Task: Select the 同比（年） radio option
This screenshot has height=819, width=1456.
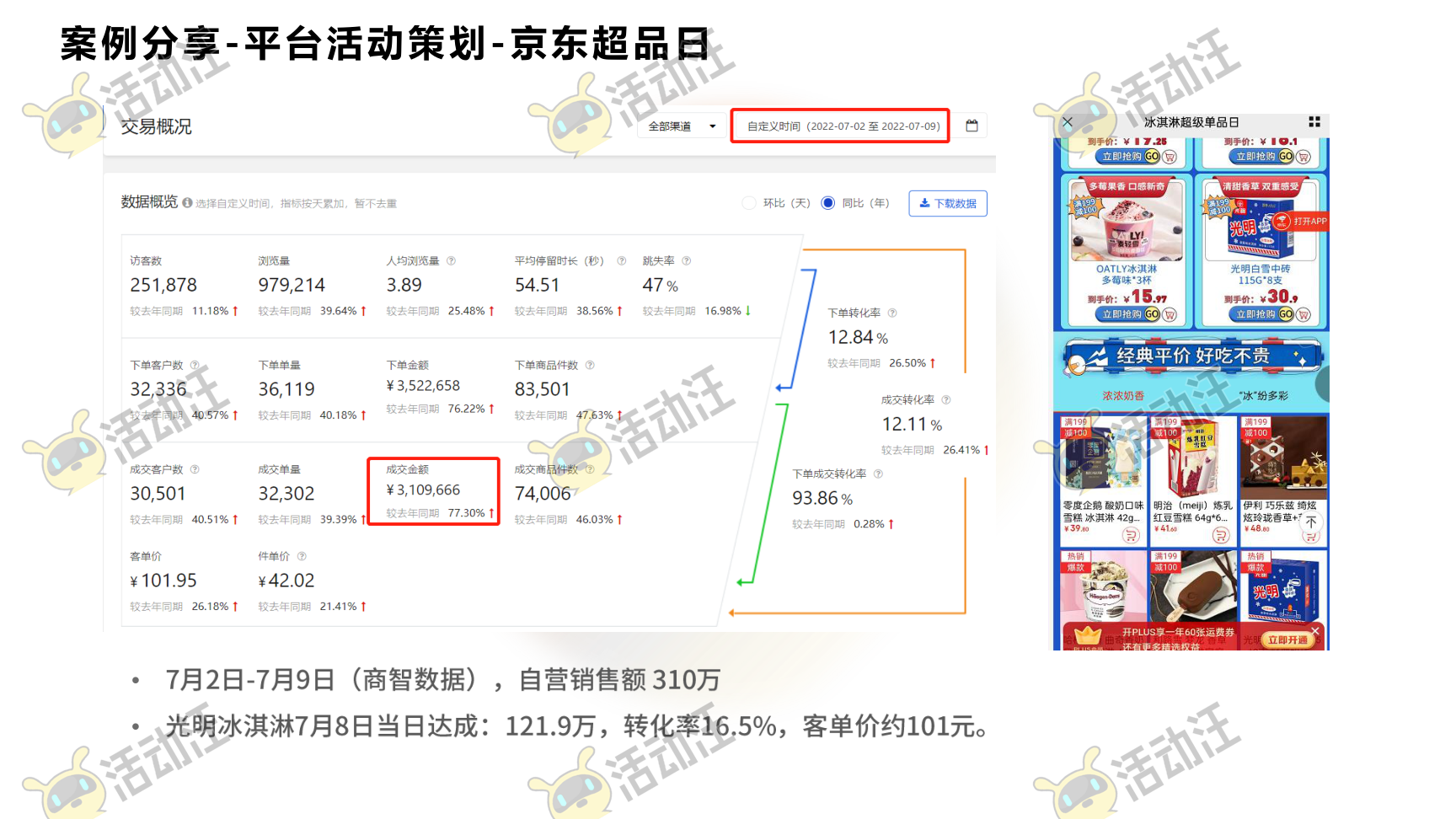Action: click(827, 203)
